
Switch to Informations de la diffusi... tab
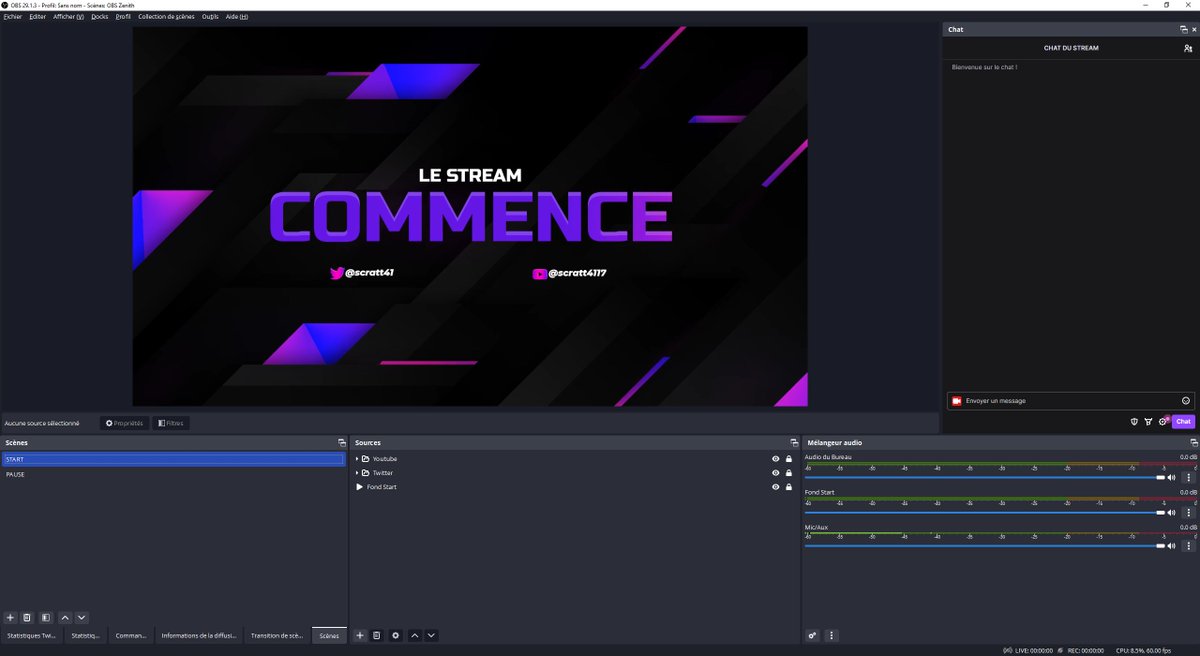pos(199,635)
